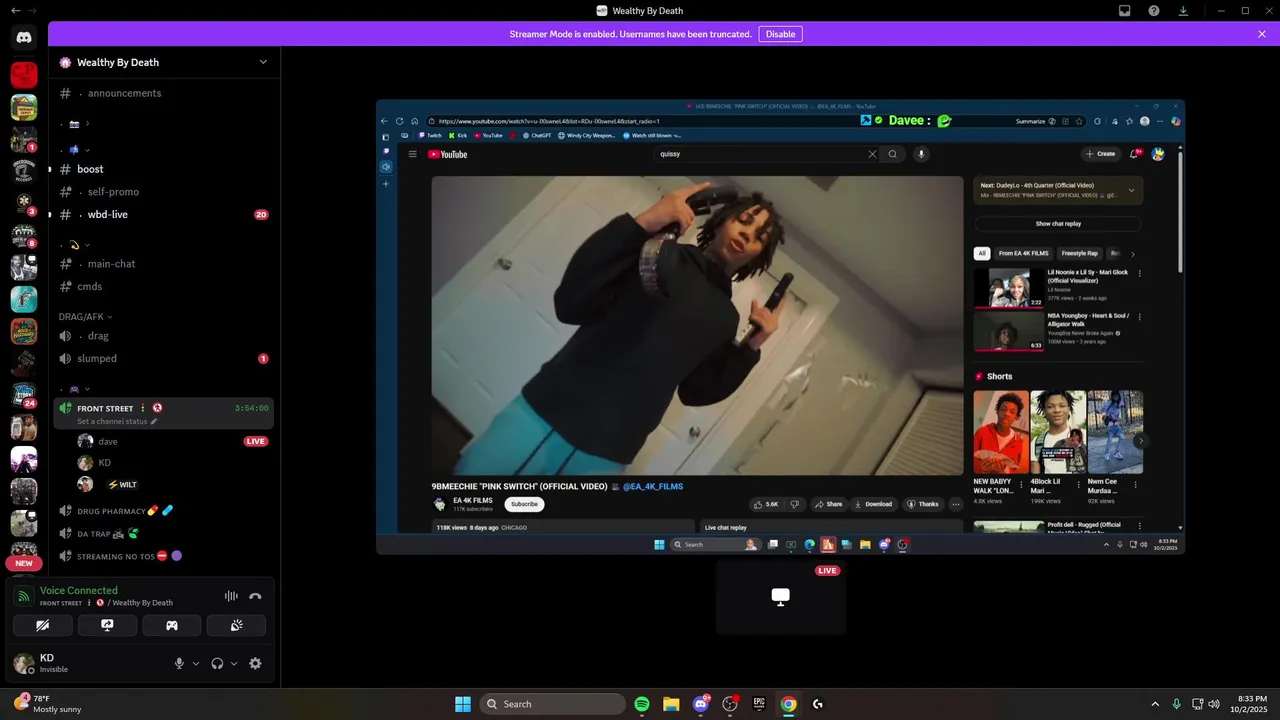Disconnect from voice with the hang-up icon
Image resolution: width=1280 pixels, height=720 pixels.
(x=255, y=596)
